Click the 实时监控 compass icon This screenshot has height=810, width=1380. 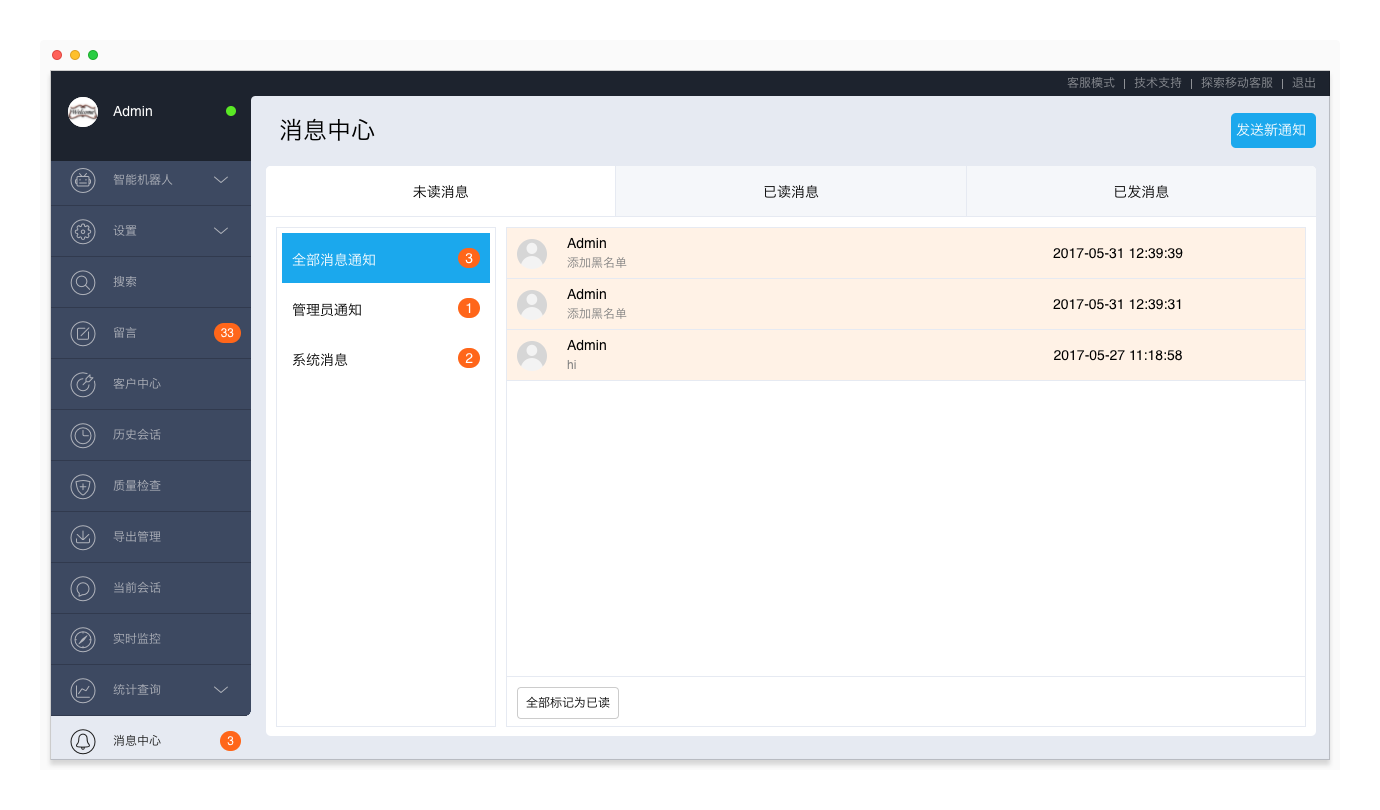(83, 639)
